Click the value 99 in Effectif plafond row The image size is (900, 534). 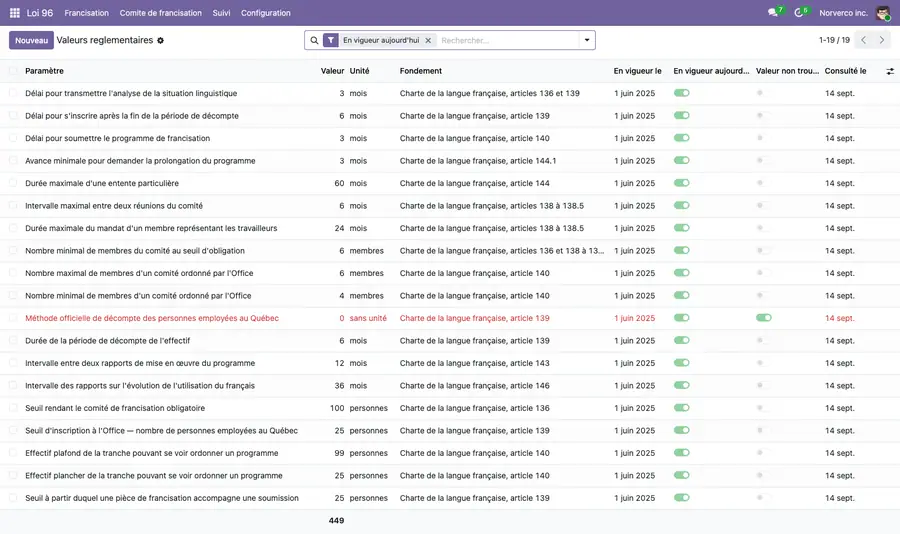click(339, 453)
